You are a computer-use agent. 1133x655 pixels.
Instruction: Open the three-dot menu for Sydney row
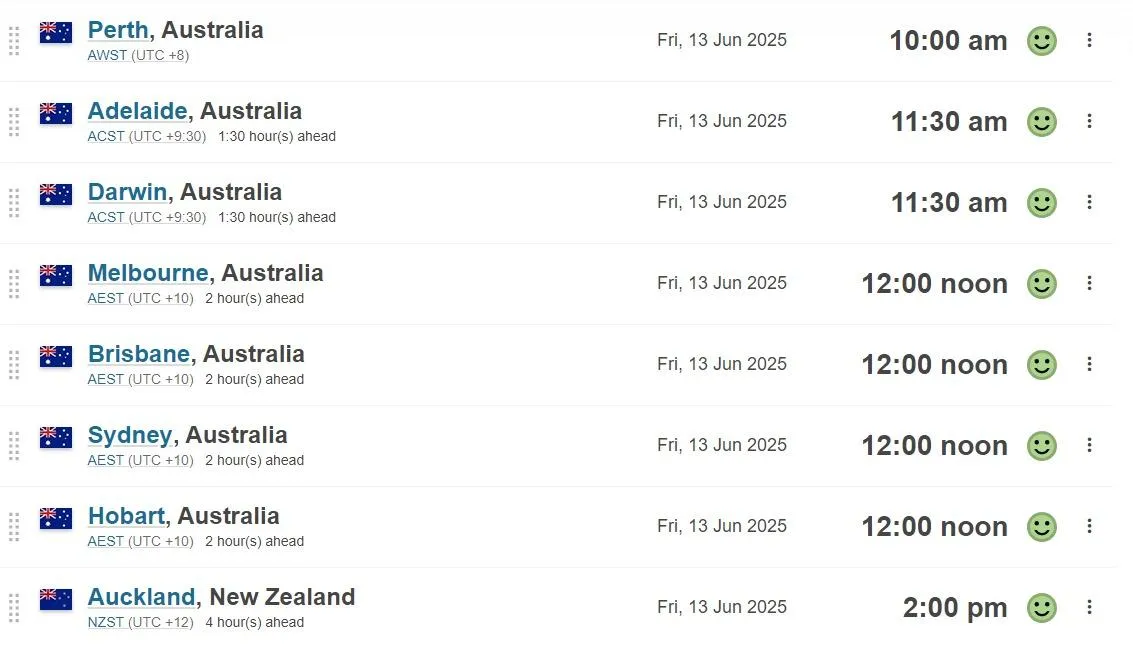pos(1089,445)
